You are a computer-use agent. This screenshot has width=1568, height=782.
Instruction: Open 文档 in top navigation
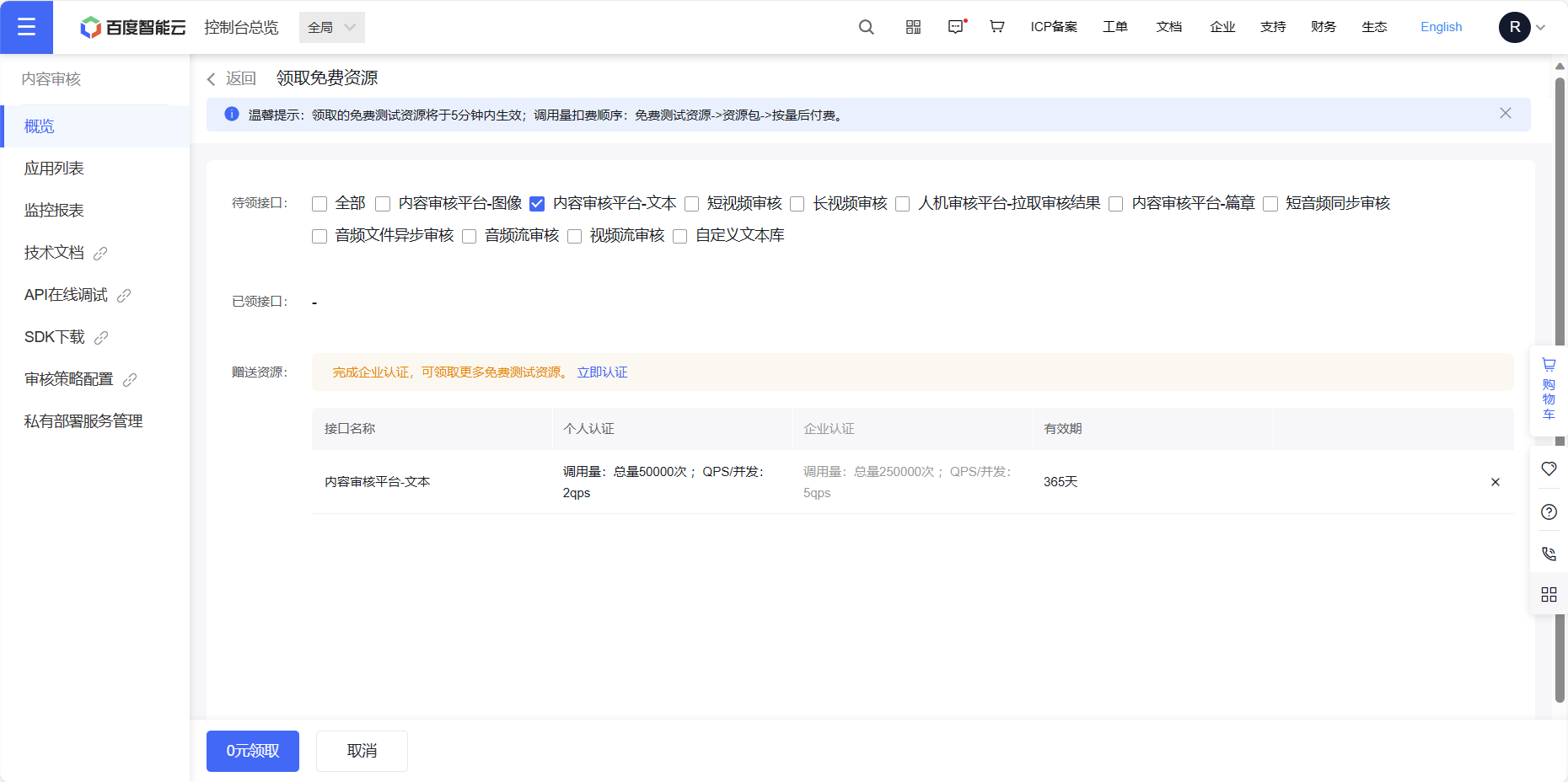1169,27
